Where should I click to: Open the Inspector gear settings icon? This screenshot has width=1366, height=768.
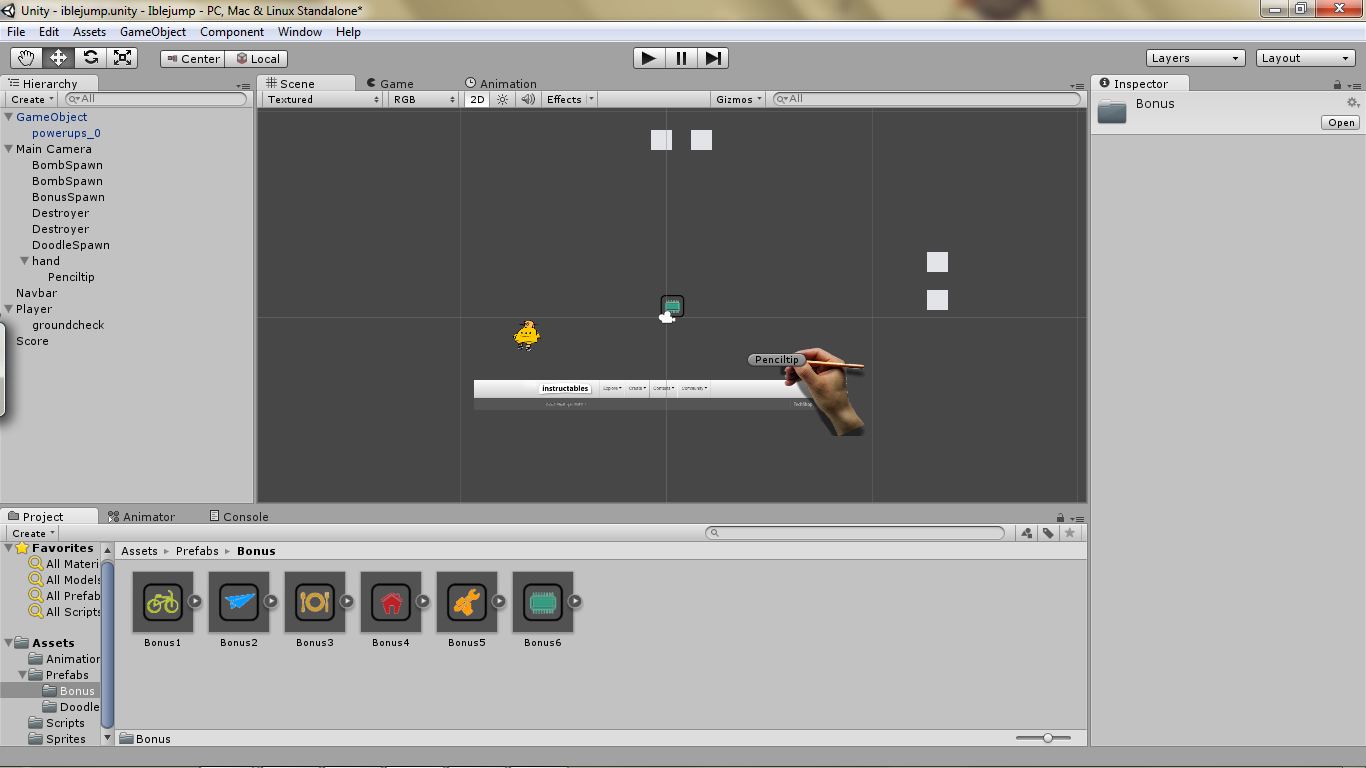pyautogui.click(x=1353, y=103)
